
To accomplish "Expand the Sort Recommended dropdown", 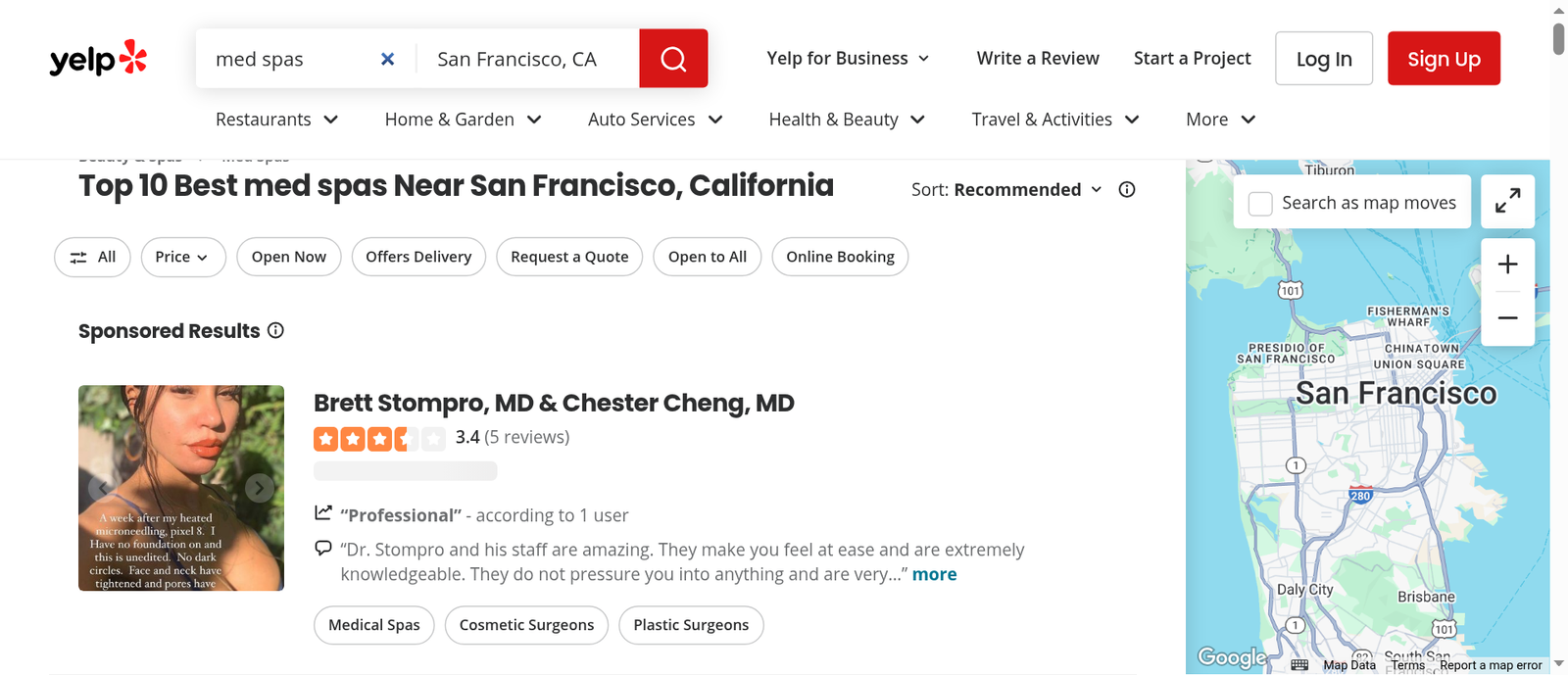I will coord(1006,189).
